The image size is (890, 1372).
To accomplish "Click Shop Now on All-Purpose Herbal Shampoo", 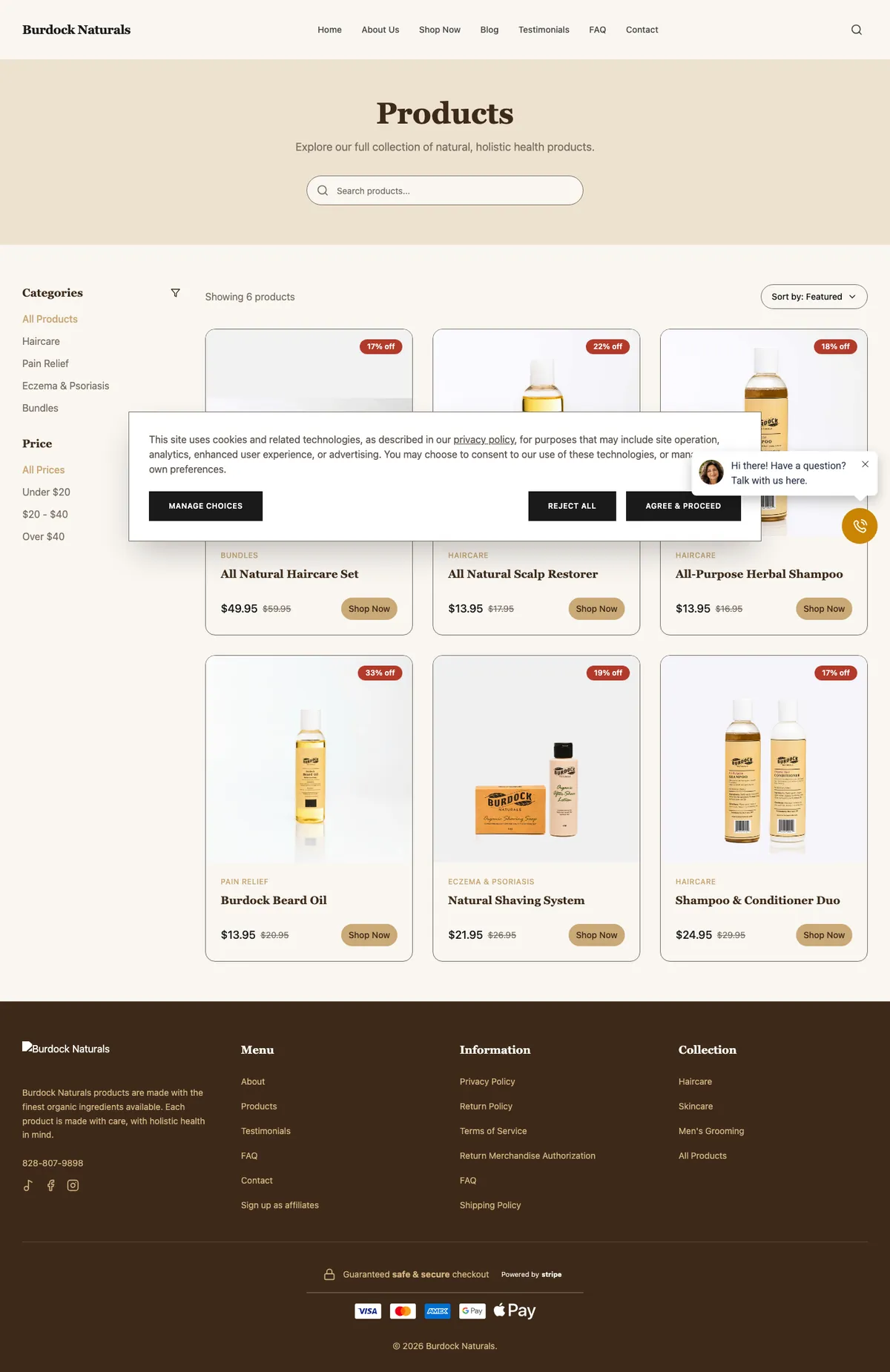I will tap(824, 609).
